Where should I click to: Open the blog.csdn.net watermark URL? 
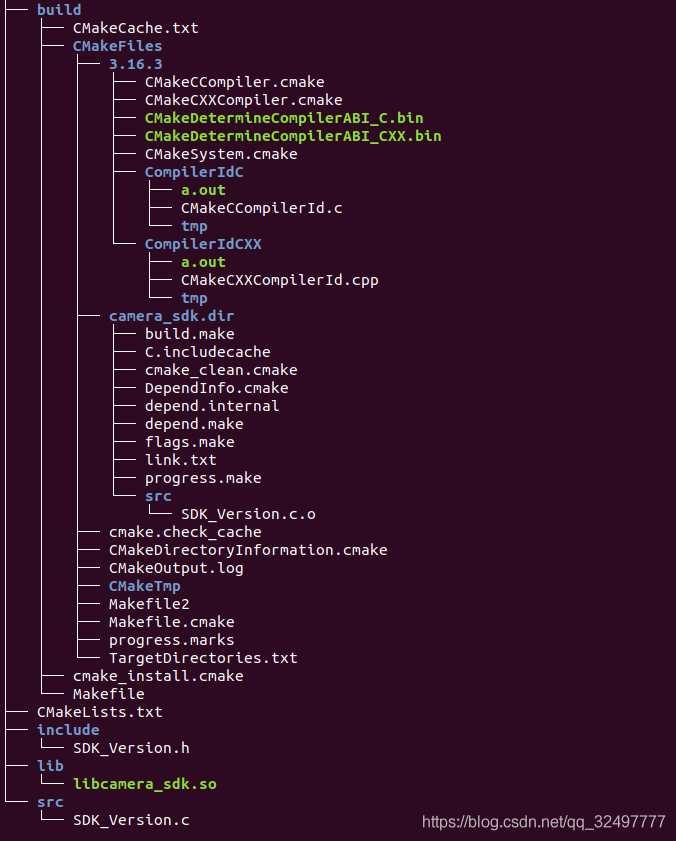click(x=543, y=822)
